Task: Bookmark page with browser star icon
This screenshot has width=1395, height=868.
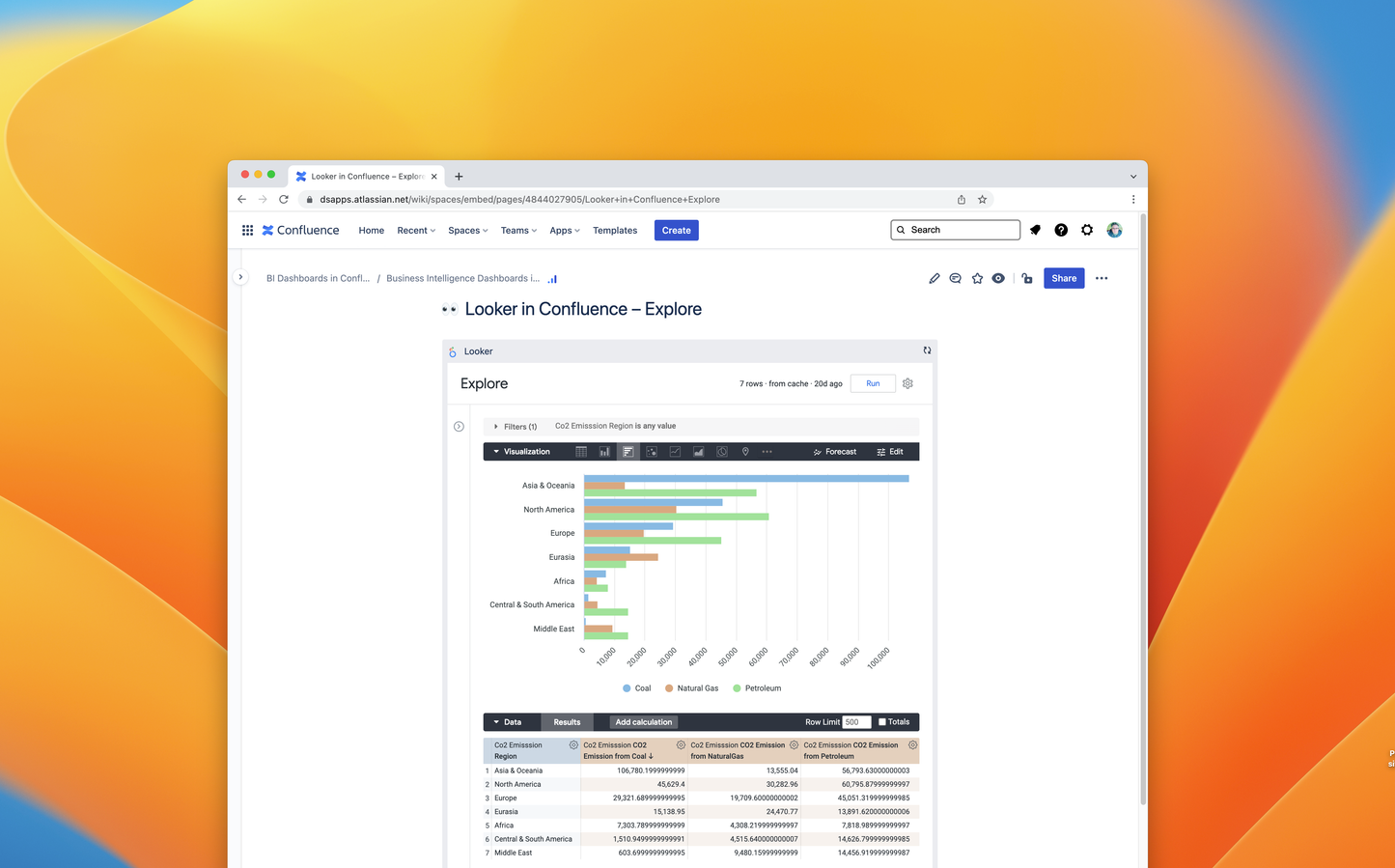Action: (x=982, y=200)
